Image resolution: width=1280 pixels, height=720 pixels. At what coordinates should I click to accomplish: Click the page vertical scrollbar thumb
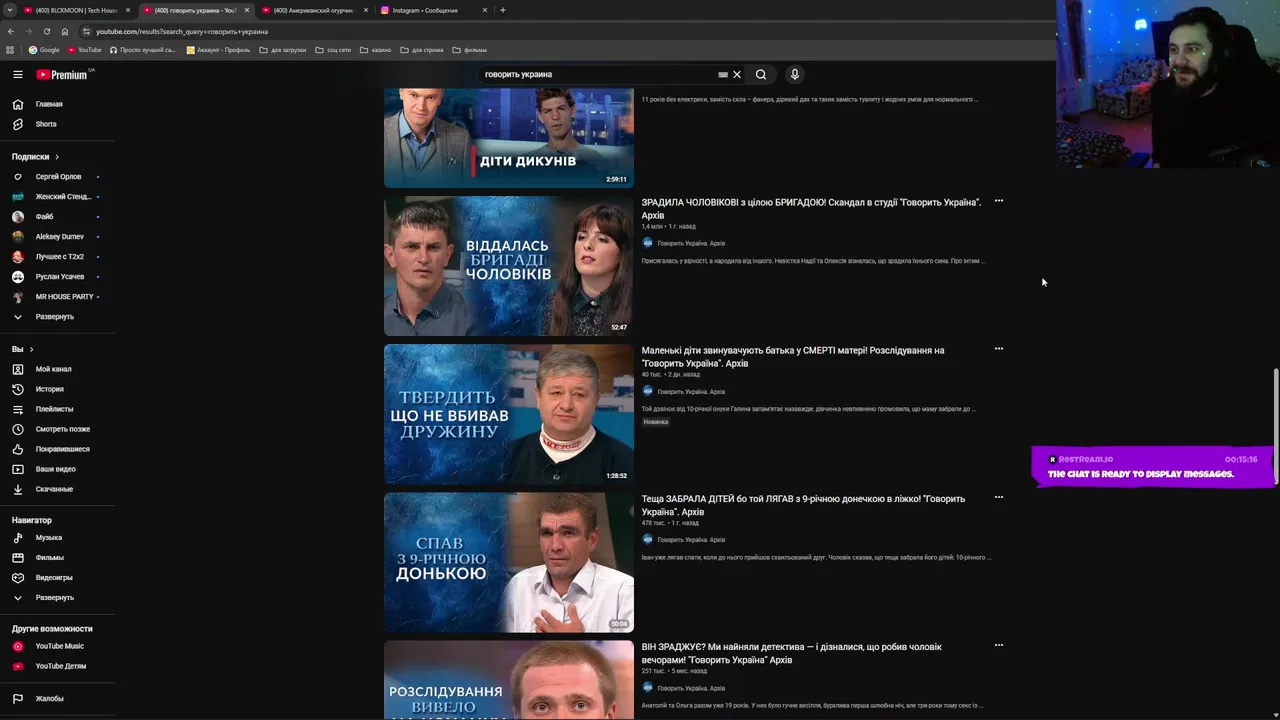[1275, 427]
